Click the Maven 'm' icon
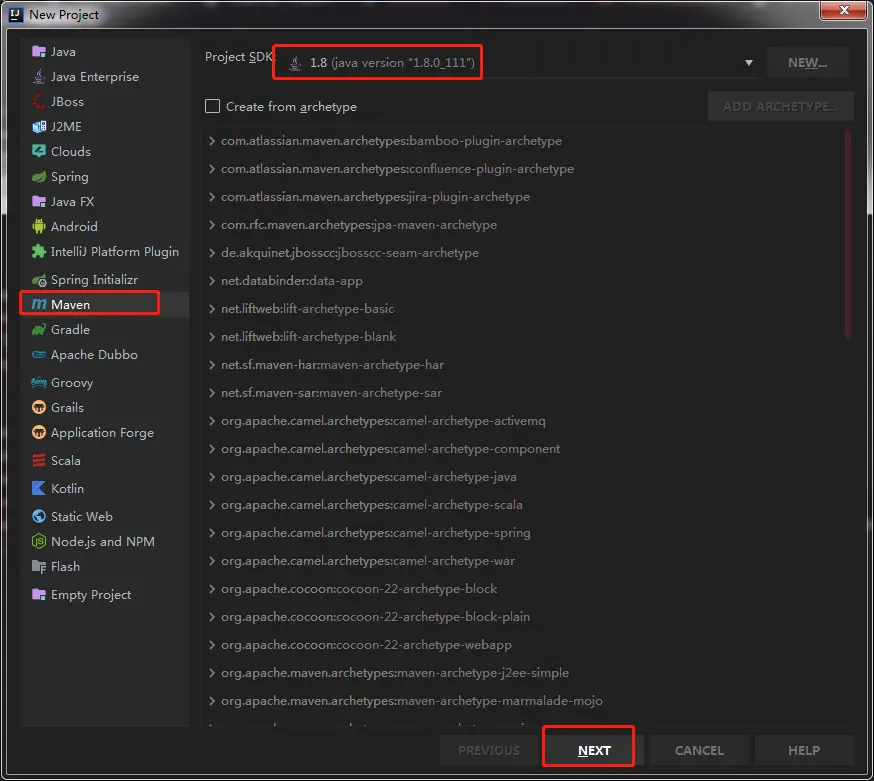874x781 pixels. (x=38, y=304)
